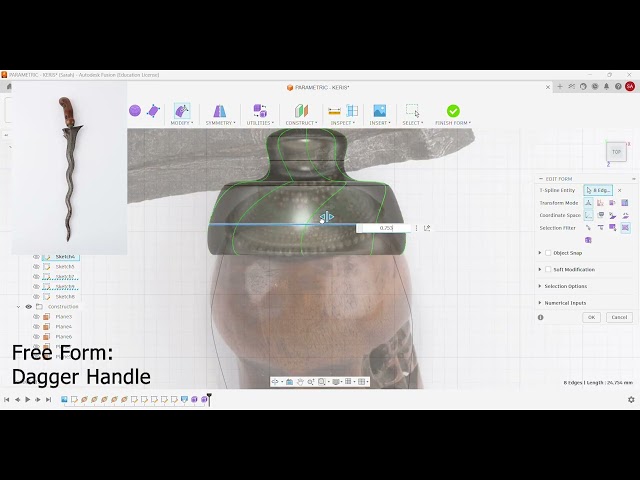Open the CONSTRUCT dropdown menu
Image resolution: width=640 pixels, height=480 pixels.
click(301, 123)
